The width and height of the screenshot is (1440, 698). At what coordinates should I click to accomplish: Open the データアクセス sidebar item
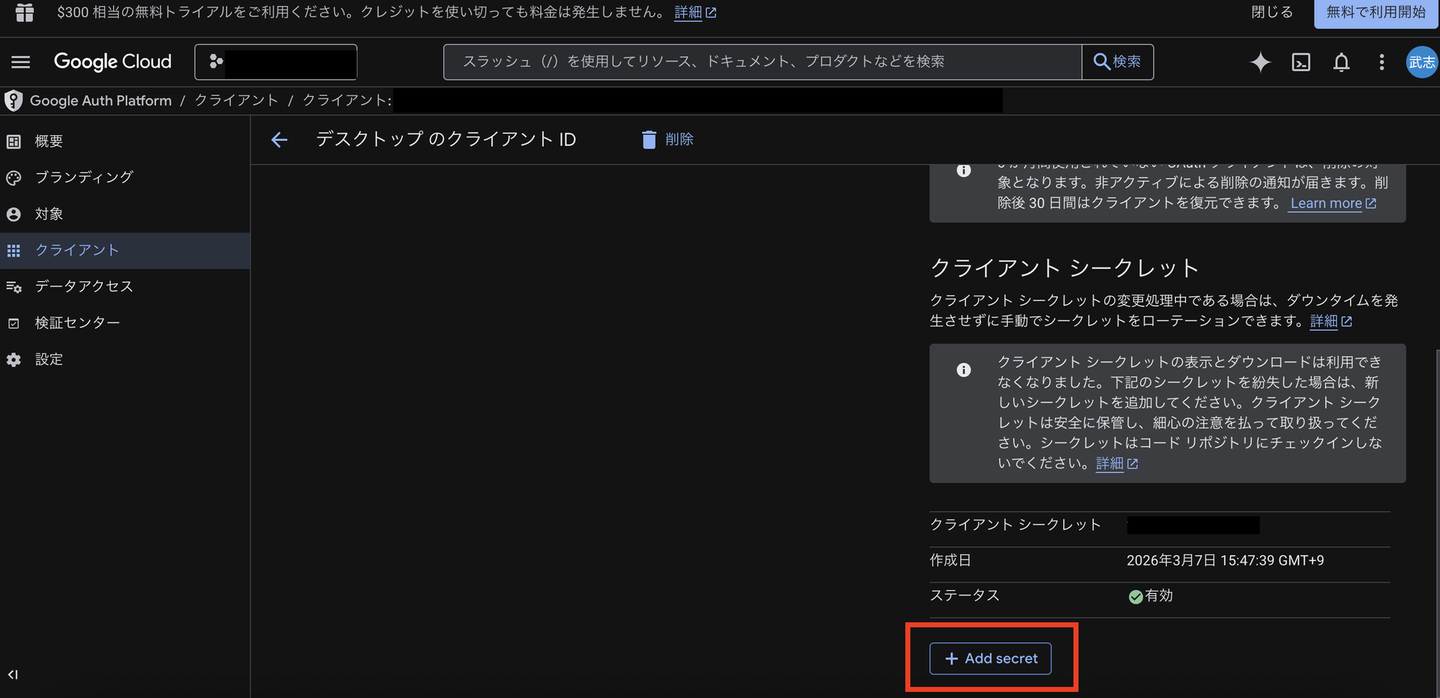click(125, 287)
